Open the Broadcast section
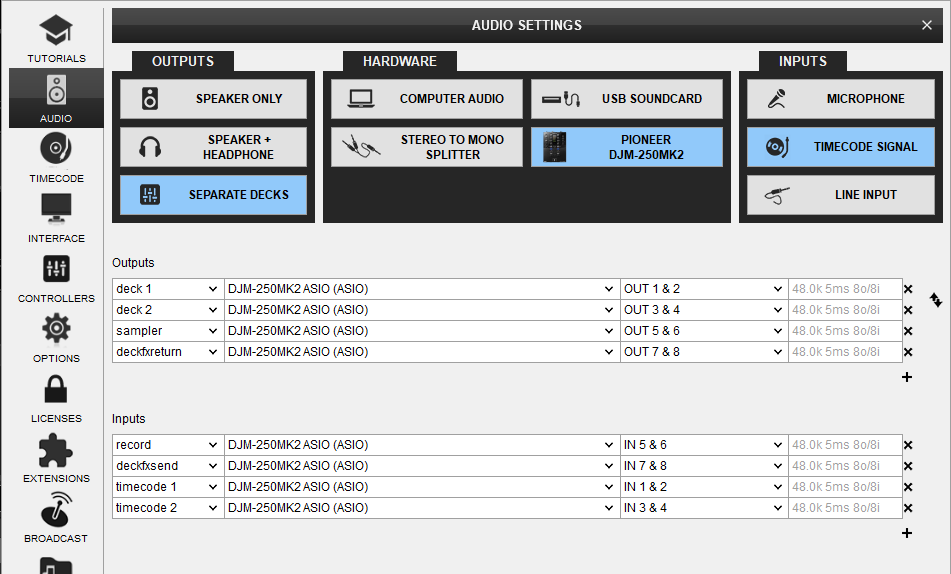 [x=56, y=518]
